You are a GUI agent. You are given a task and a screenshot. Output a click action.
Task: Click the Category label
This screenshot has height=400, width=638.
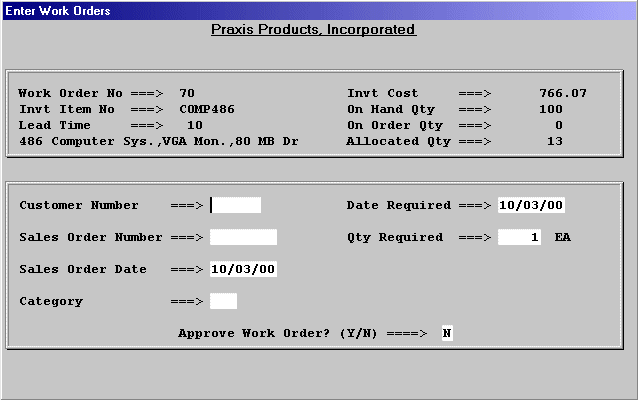tap(51, 302)
